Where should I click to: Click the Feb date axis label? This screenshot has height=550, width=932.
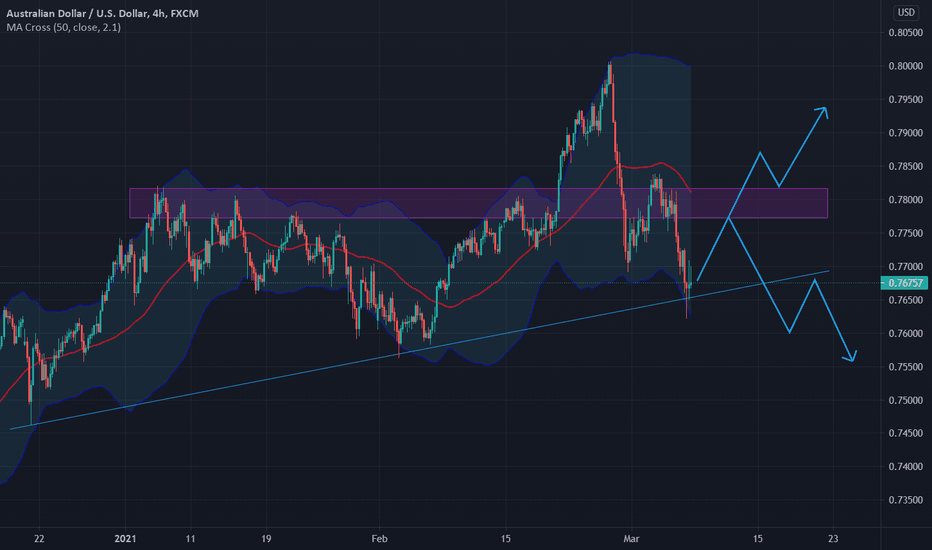[379, 539]
